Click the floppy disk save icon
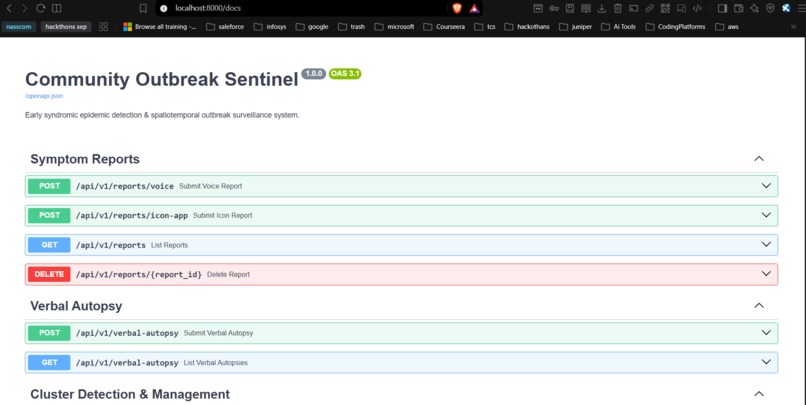Viewport: 806px width, 405px height. [x=570, y=8]
